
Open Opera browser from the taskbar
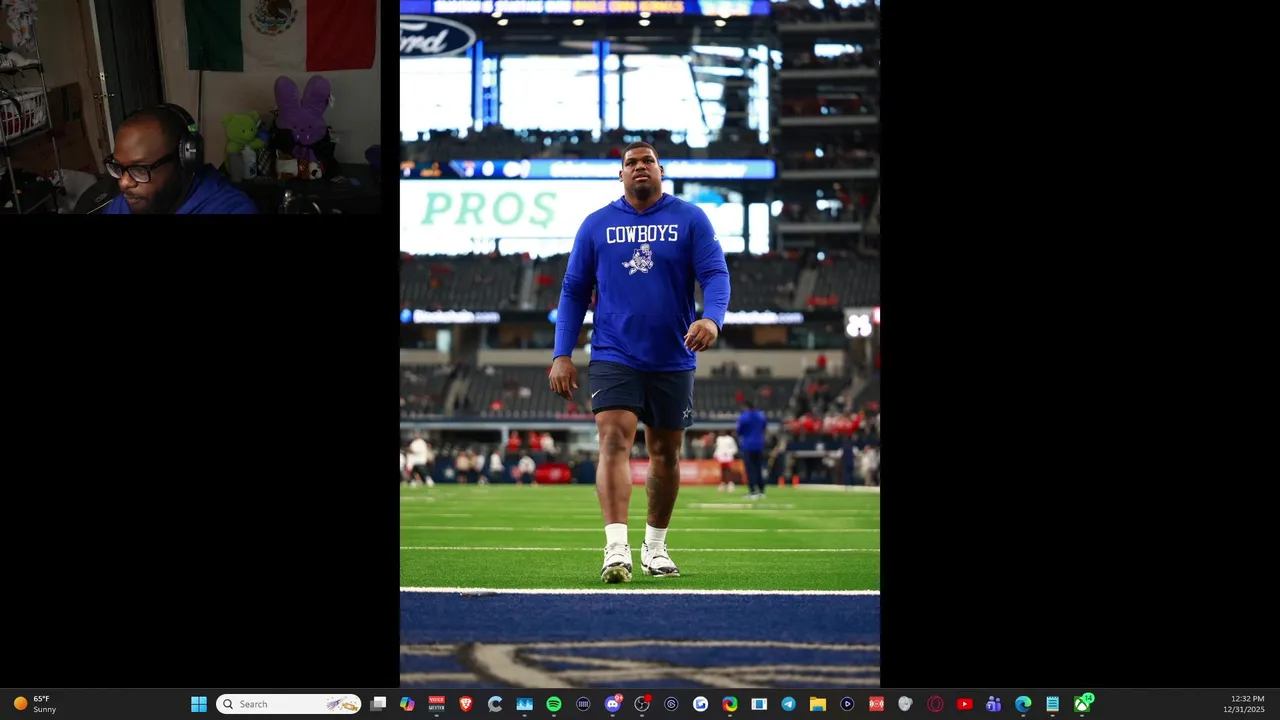click(935, 704)
